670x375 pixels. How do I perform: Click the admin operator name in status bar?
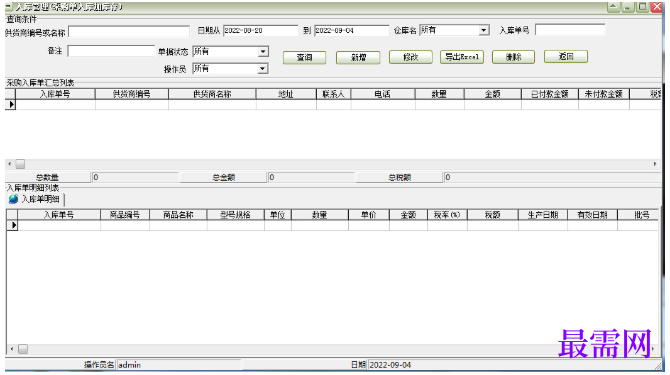tap(129, 365)
